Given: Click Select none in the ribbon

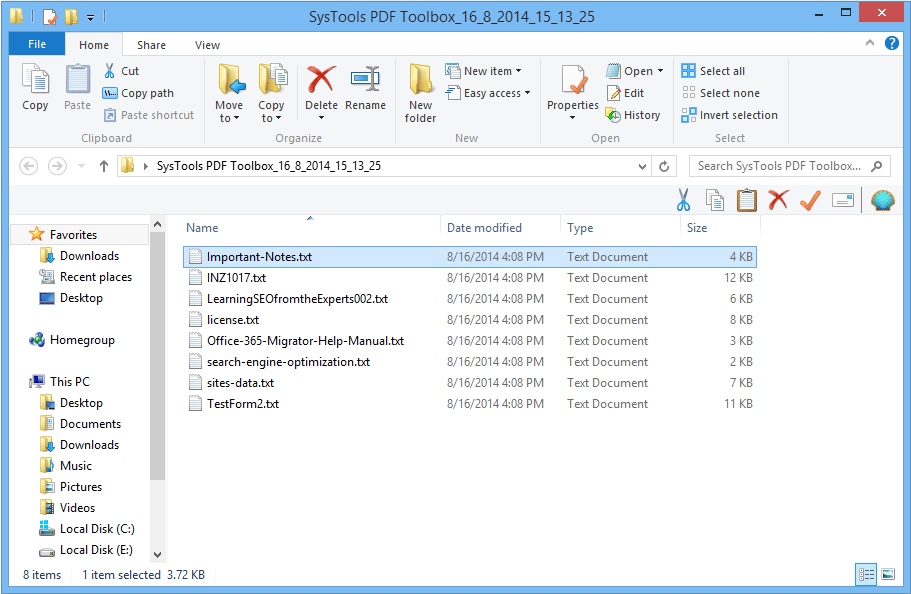Looking at the screenshot, I should [x=721, y=93].
